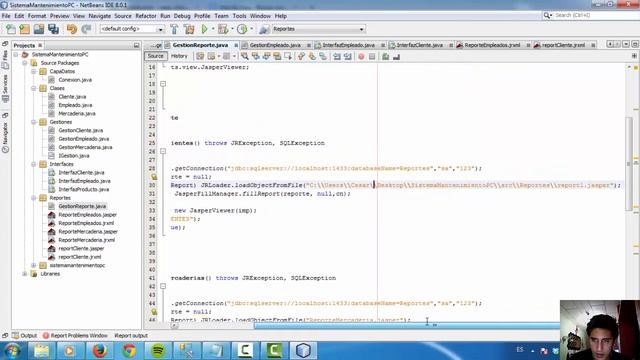Screen dimensions: 640x360
Task: Open the Run Project dropdown arrow
Action: tap(213, 29)
